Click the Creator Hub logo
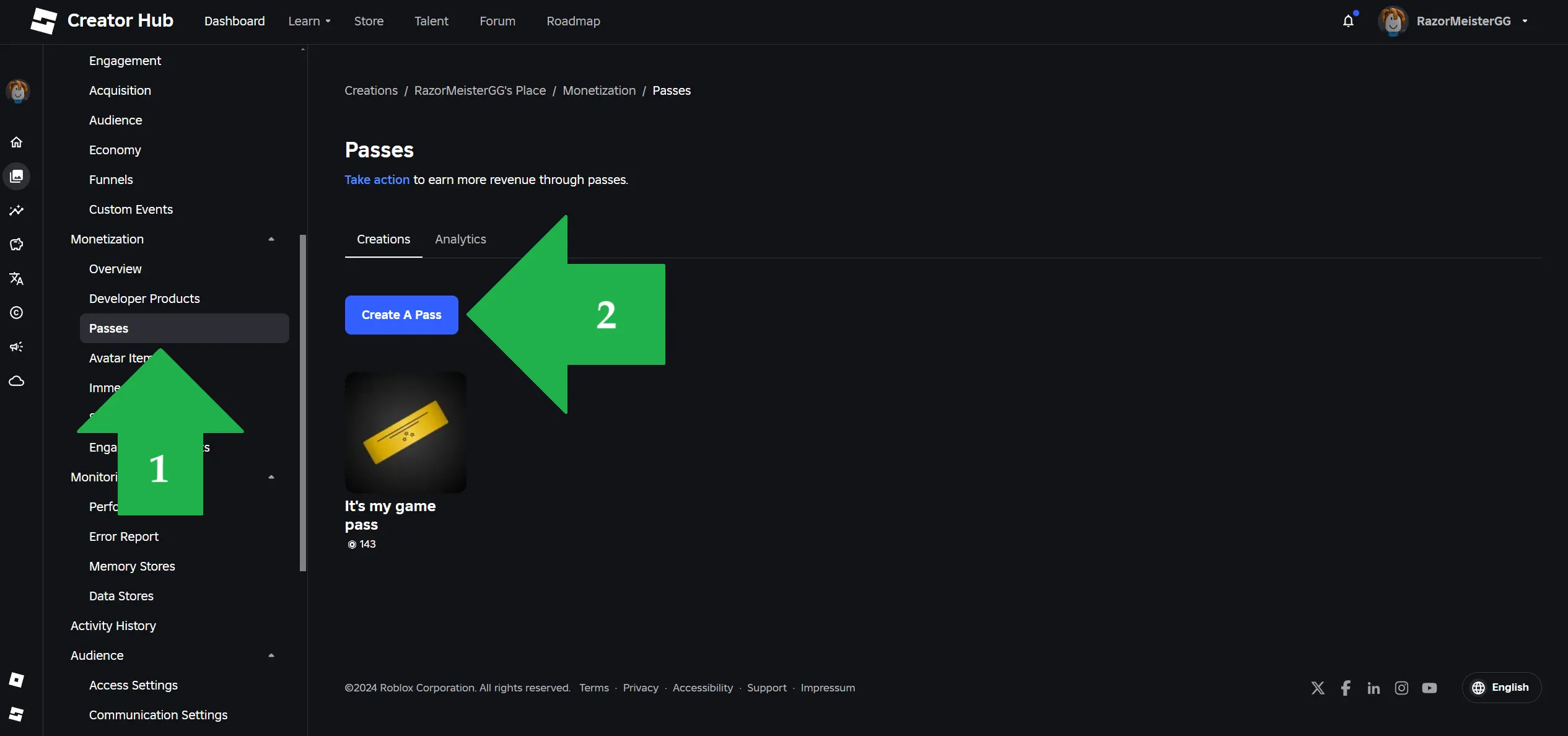1568x736 pixels. [102, 21]
